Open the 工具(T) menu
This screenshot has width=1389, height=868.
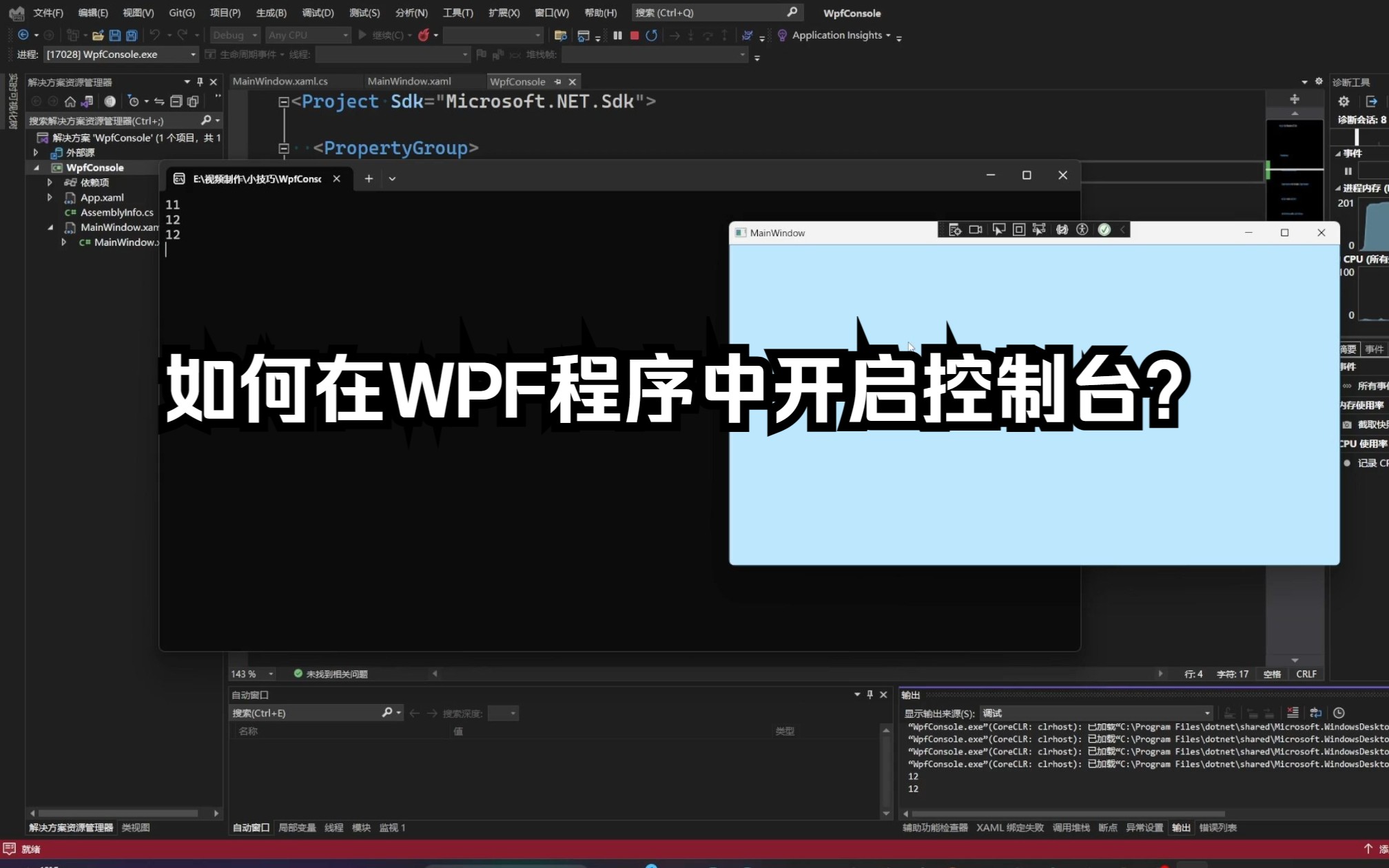coord(457,12)
